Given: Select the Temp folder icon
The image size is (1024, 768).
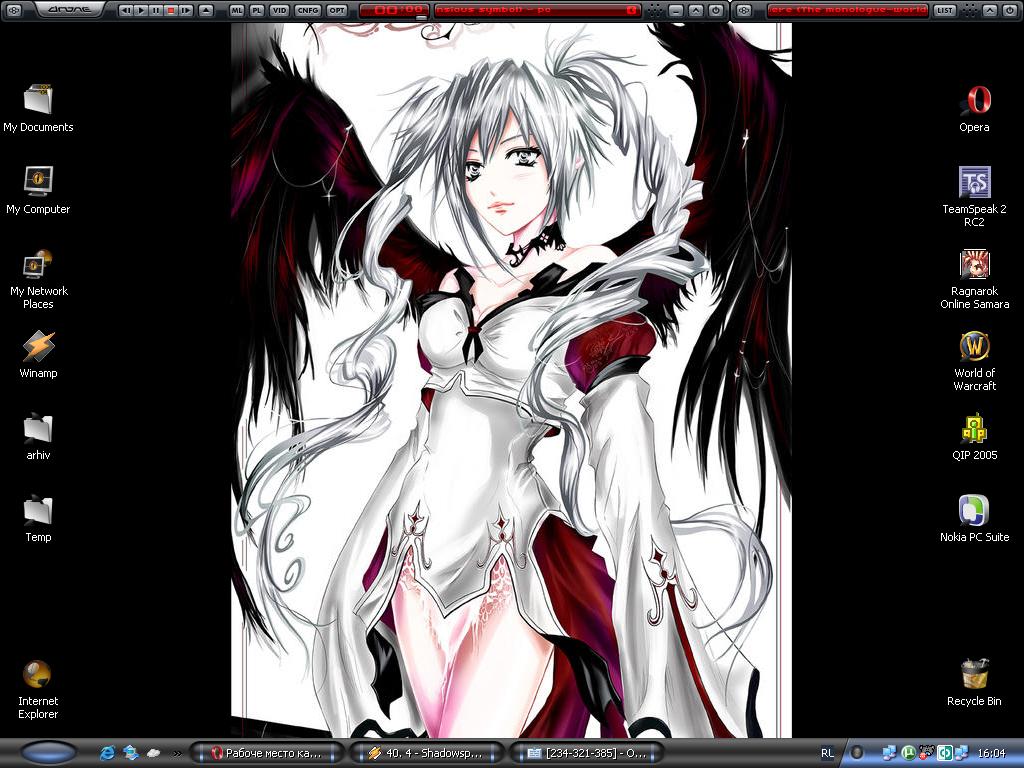Looking at the screenshot, I should pyautogui.click(x=38, y=519).
